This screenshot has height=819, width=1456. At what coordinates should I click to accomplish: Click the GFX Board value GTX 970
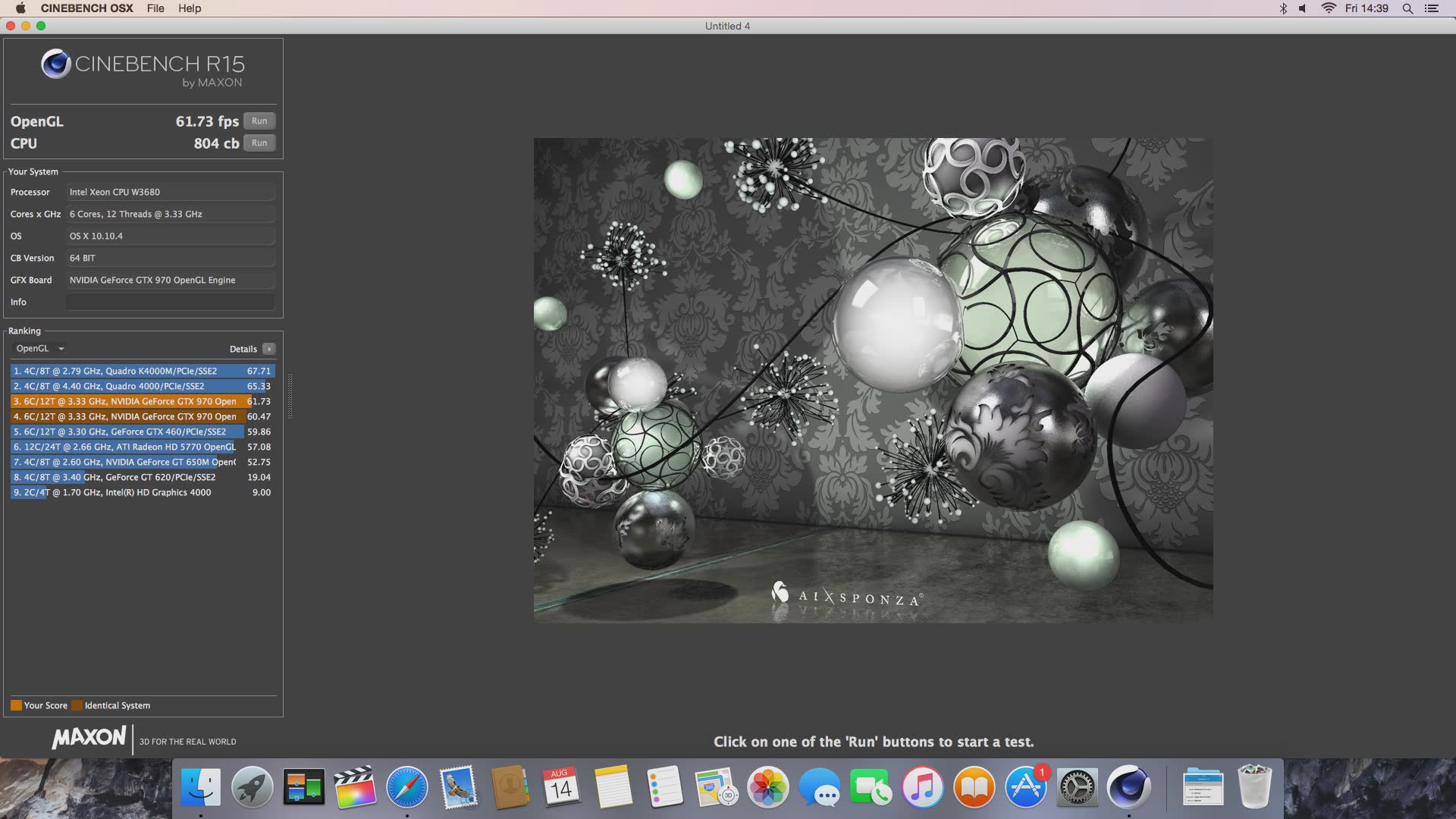click(171, 280)
